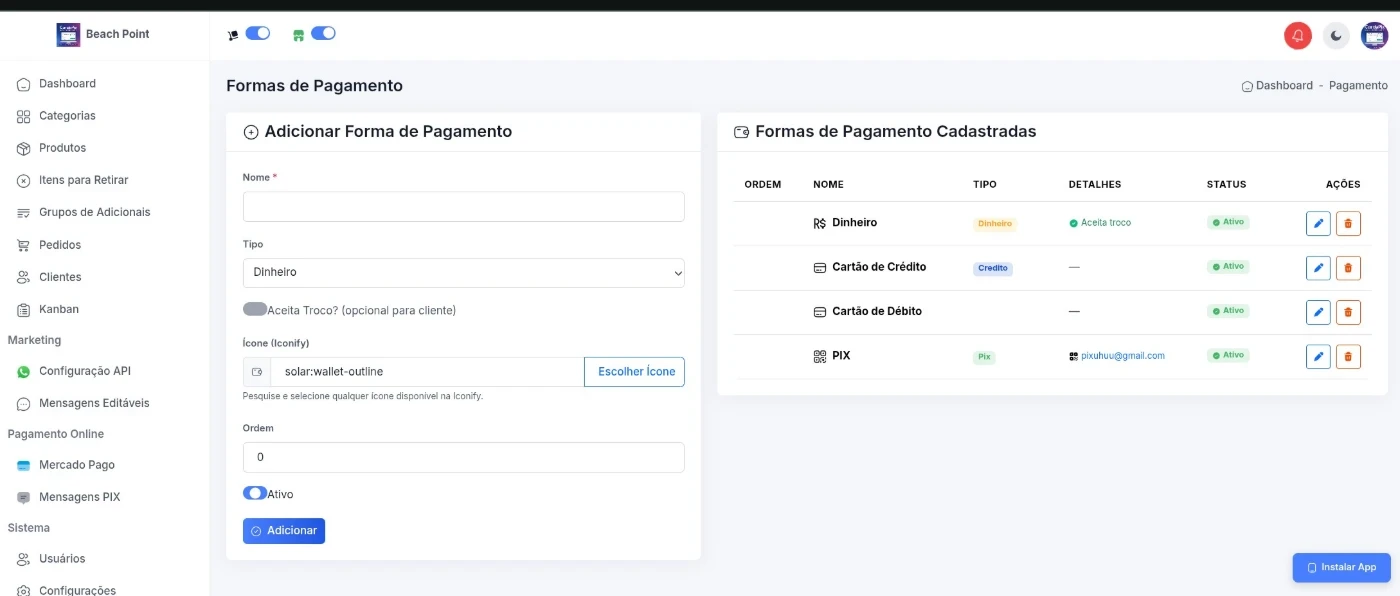The width and height of the screenshot is (1400, 596).
Task: Toggle the first top bar switch
Action: [x=257, y=33]
